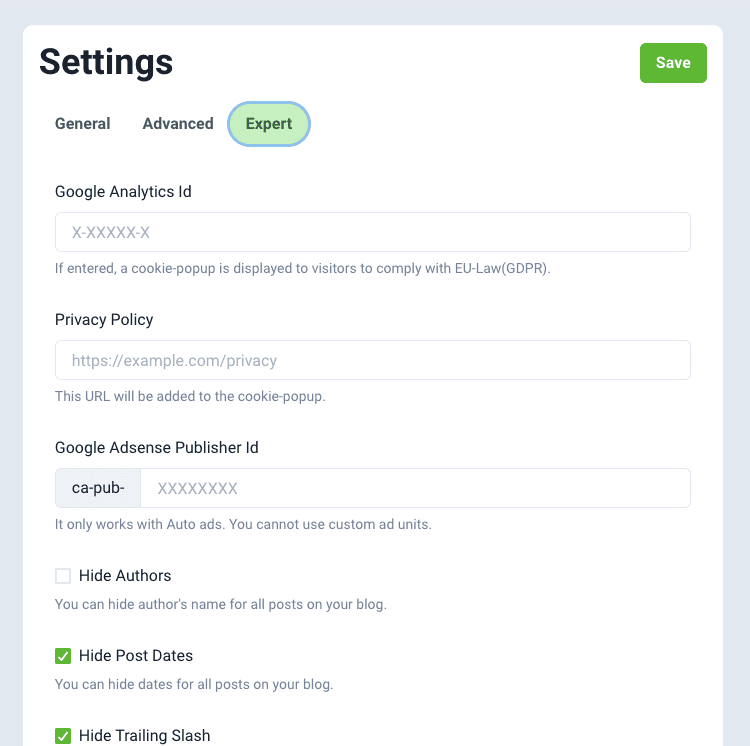This screenshot has width=750, height=746.
Task: Select the highlighted Expert tab
Action: 269,124
